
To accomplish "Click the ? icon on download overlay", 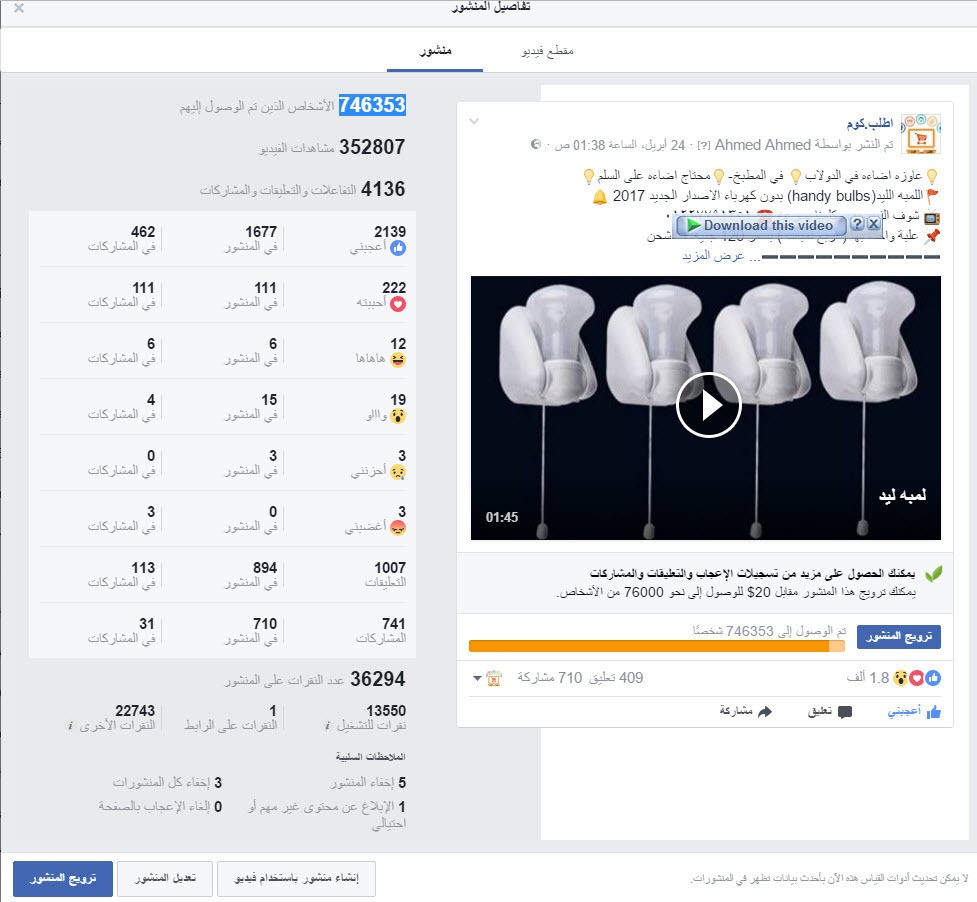I will point(857,224).
